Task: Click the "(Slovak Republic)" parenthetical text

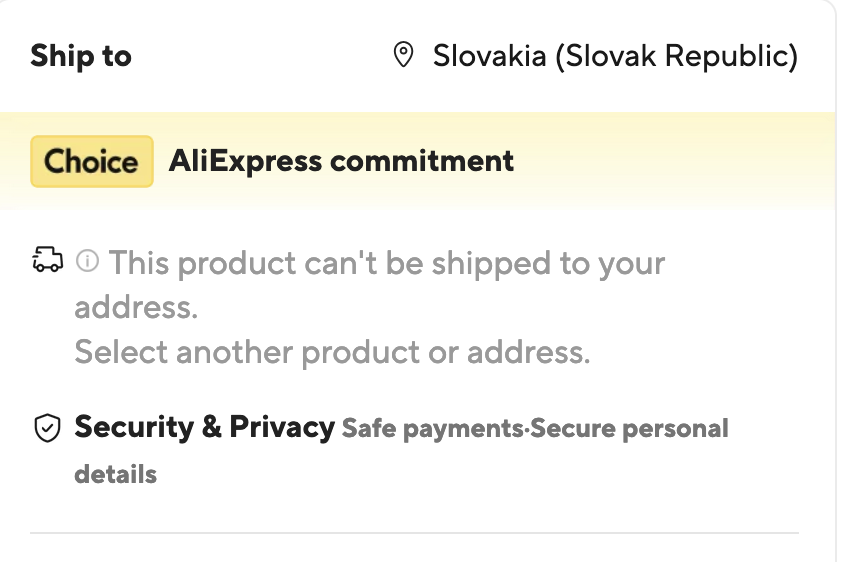Action: (676, 56)
